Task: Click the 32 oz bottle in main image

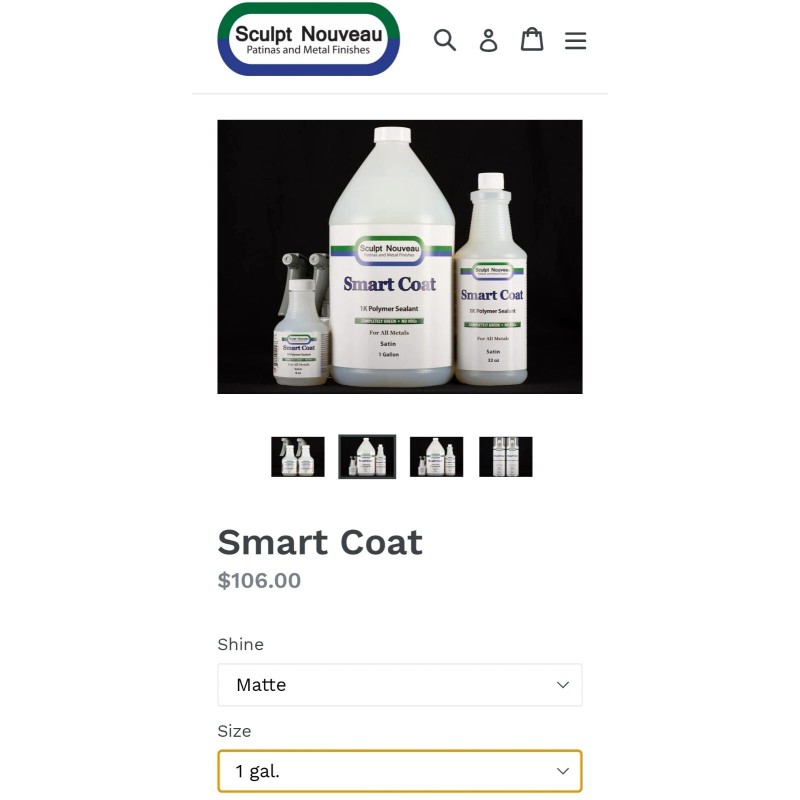Action: pyautogui.click(x=491, y=281)
